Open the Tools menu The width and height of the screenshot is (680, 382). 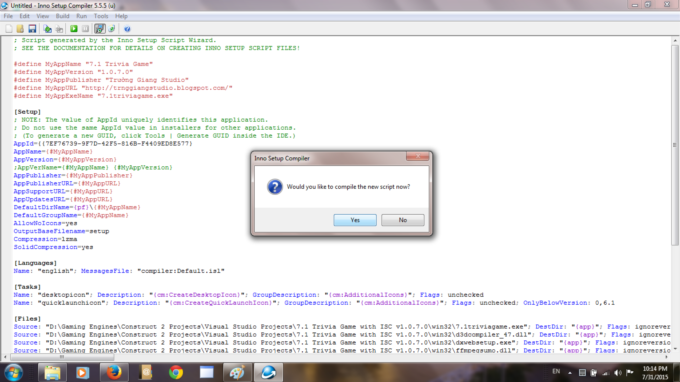pos(101,16)
